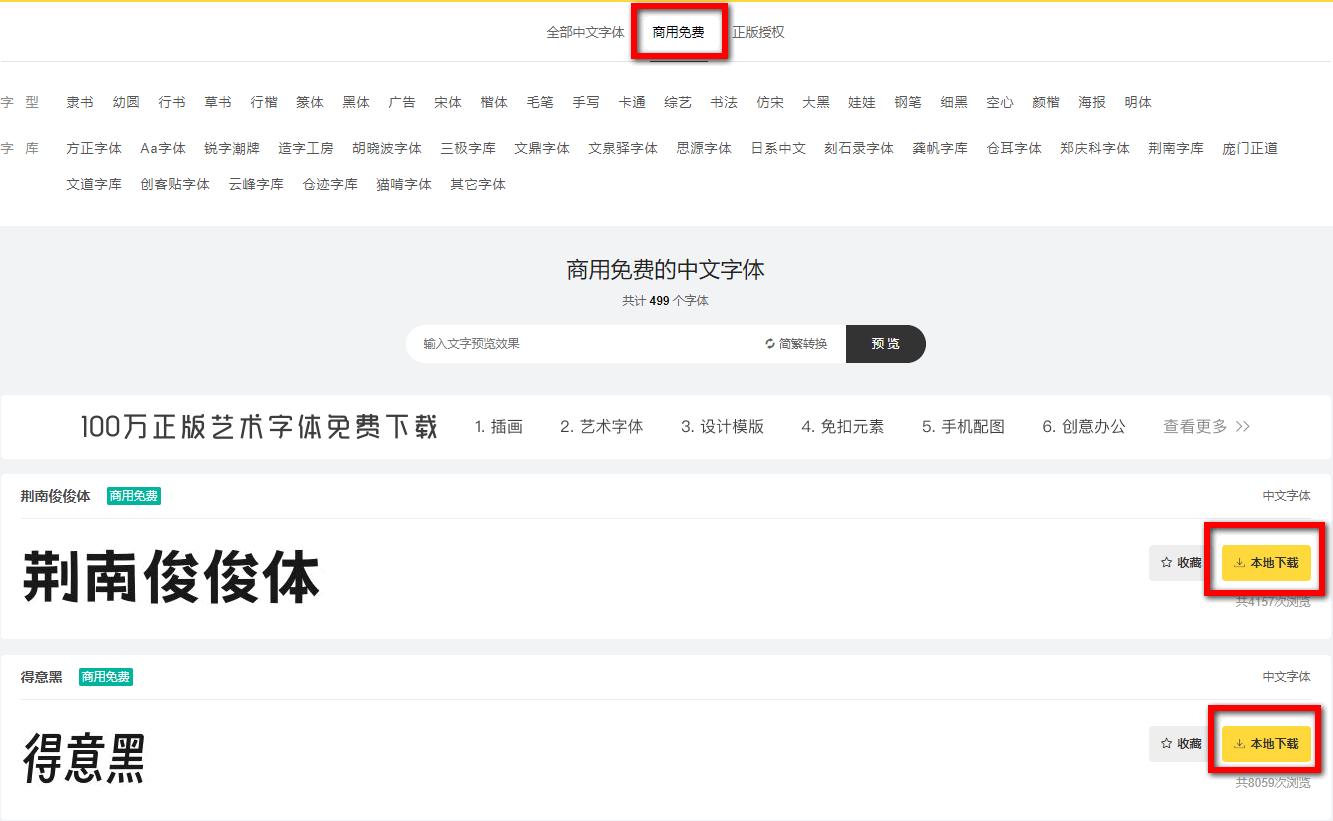Click the 商用免费 badge beside 得意黑
The width and height of the screenshot is (1333, 821).
(106, 676)
